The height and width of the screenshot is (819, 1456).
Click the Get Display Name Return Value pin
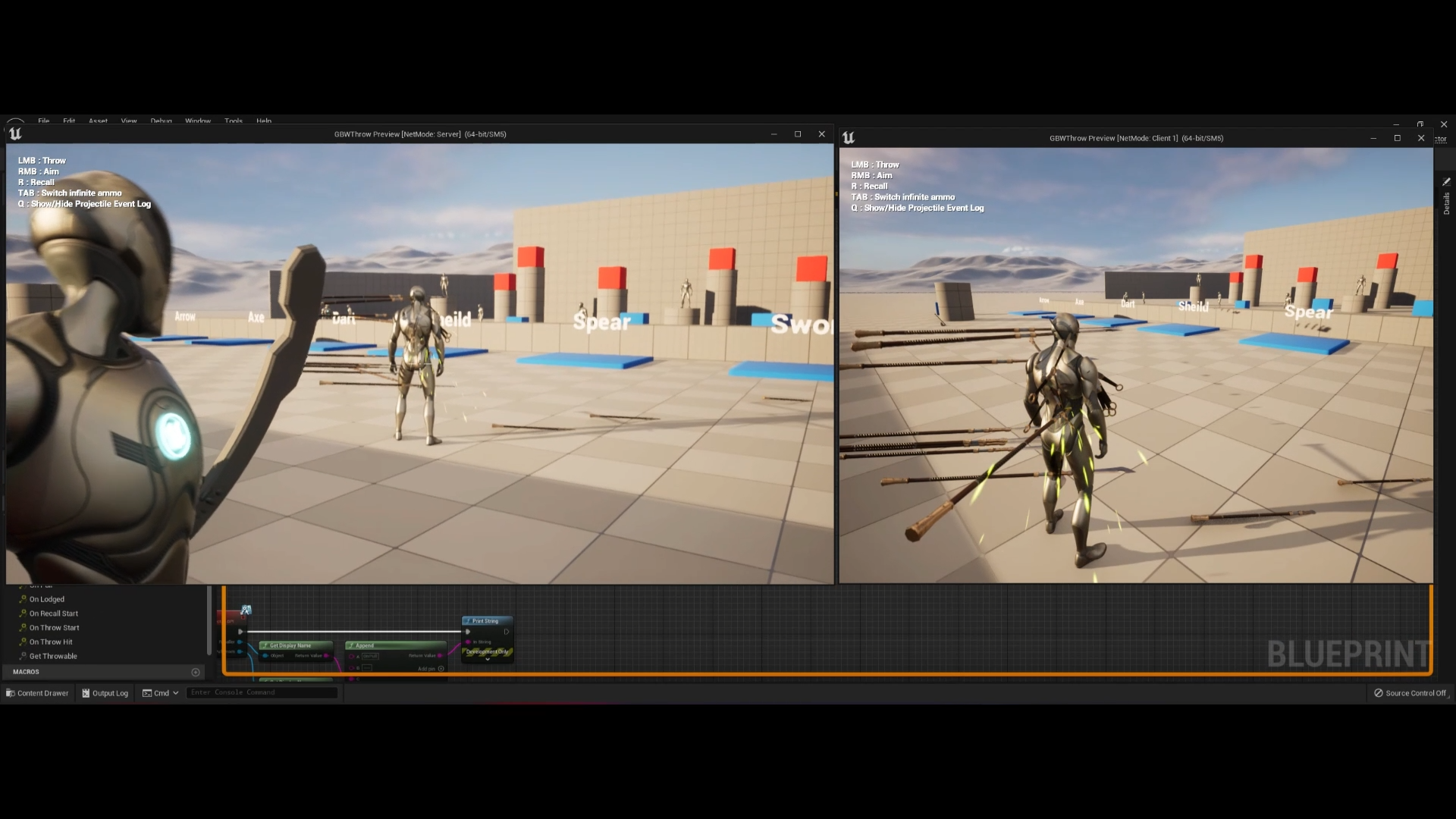(x=326, y=656)
